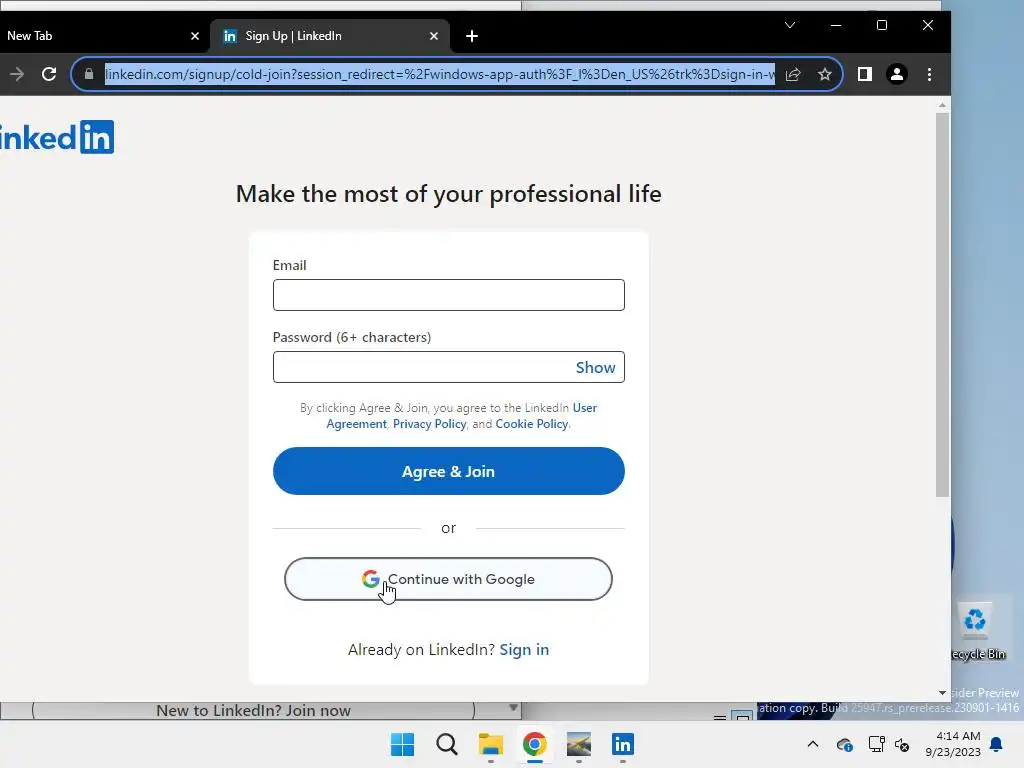This screenshot has width=1024, height=768.
Task: Open Windows taskbar search
Action: pos(447,744)
